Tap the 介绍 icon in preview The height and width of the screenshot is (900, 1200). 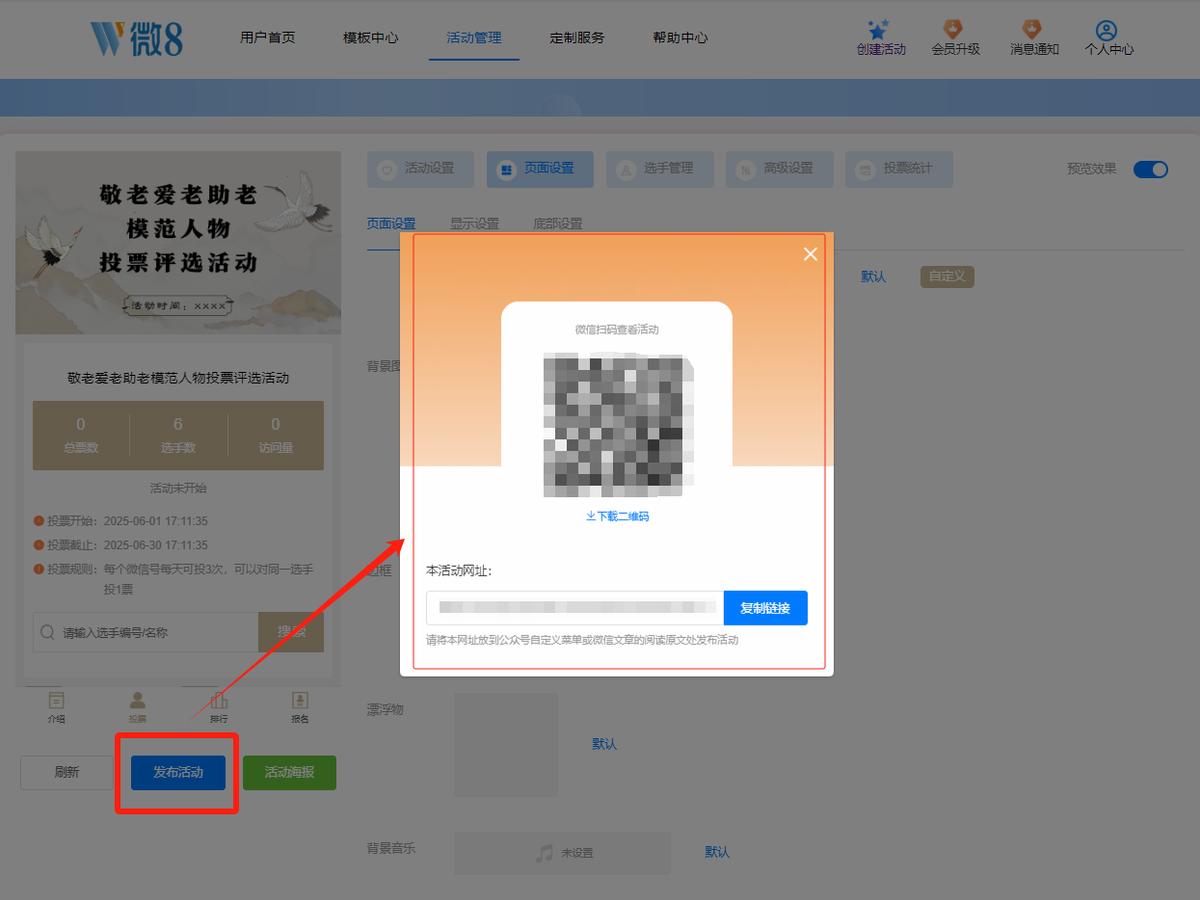click(56, 701)
